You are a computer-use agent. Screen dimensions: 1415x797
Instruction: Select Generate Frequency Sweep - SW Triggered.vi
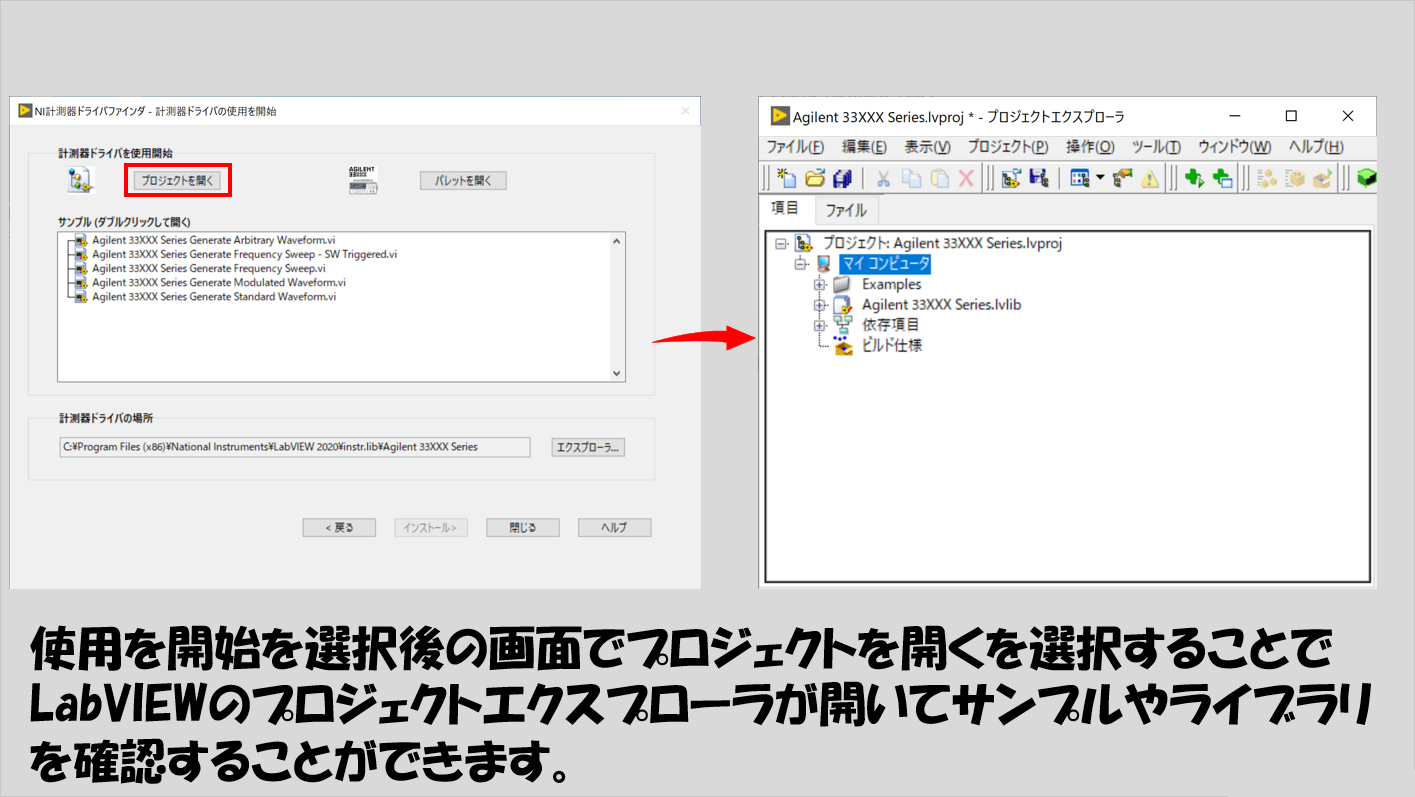245,254
